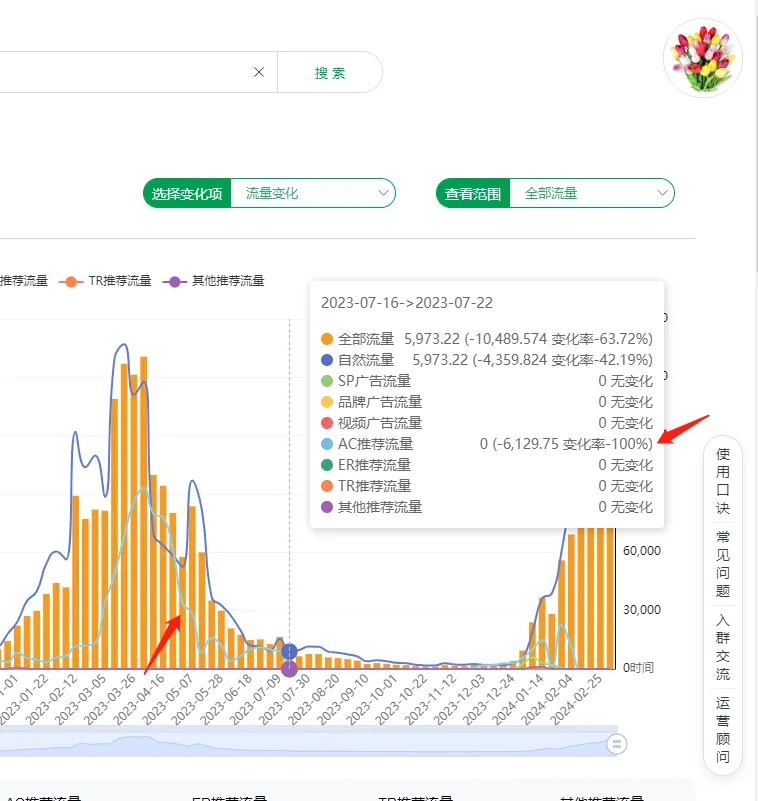Clear the search box with the X icon
The height and width of the screenshot is (801, 758).
click(259, 72)
